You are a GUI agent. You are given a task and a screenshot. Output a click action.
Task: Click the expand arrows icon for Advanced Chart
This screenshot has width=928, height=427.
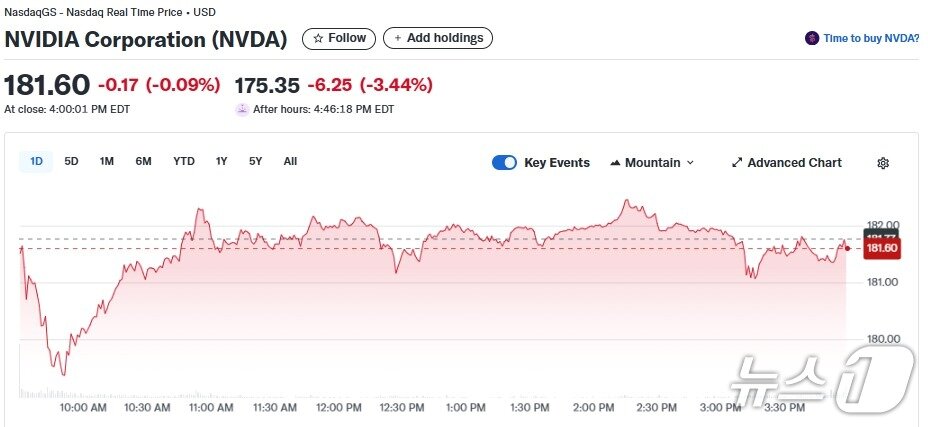coord(737,163)
